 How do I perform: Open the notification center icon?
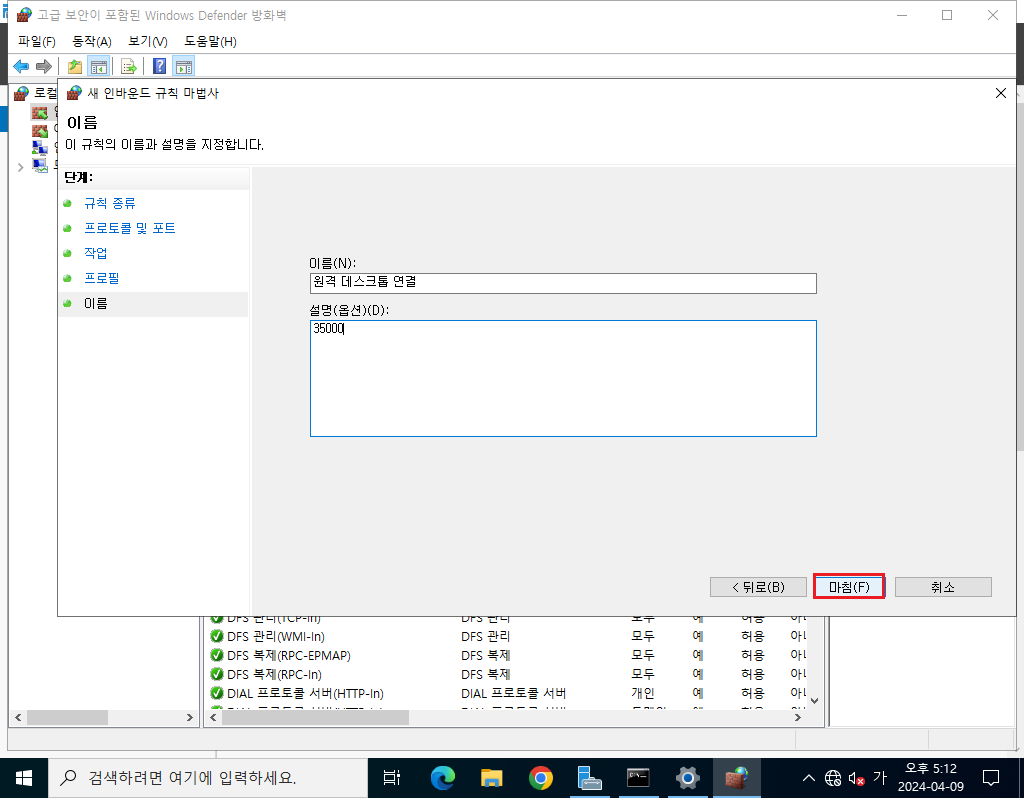(991, 778)
